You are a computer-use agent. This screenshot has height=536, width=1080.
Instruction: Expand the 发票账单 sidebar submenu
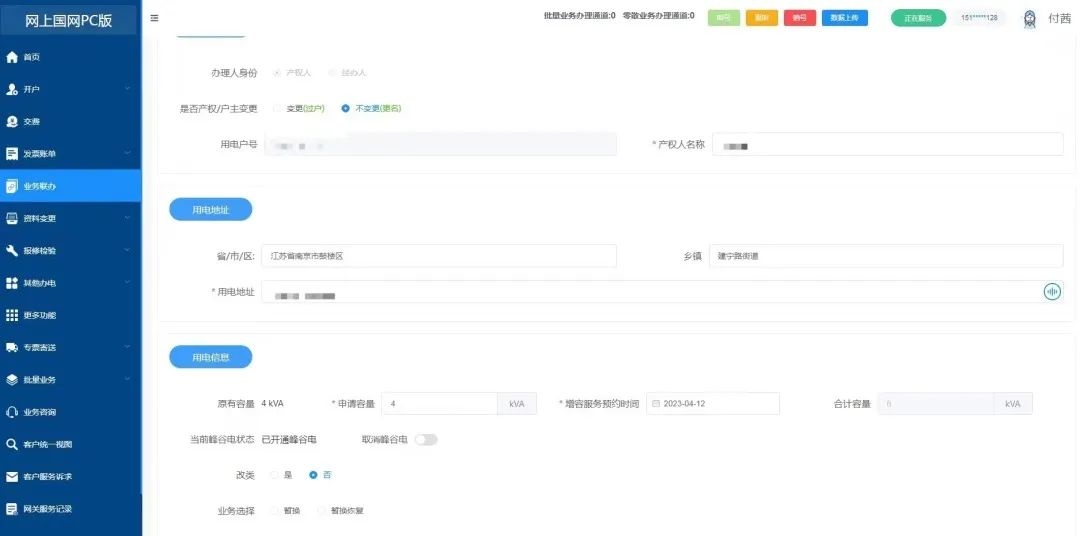click(127, 153)
